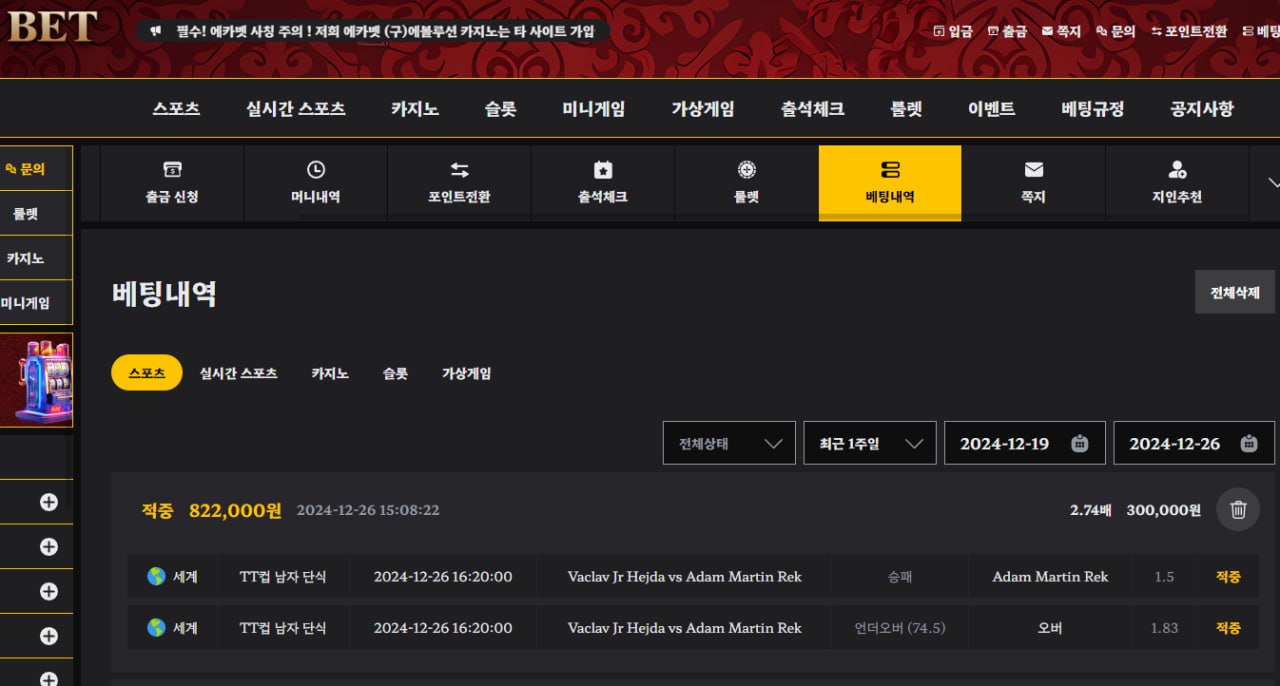1280x686 pixels.
Task: Click the refer-a-friend (지인추천) icon
Action: 1176,170
